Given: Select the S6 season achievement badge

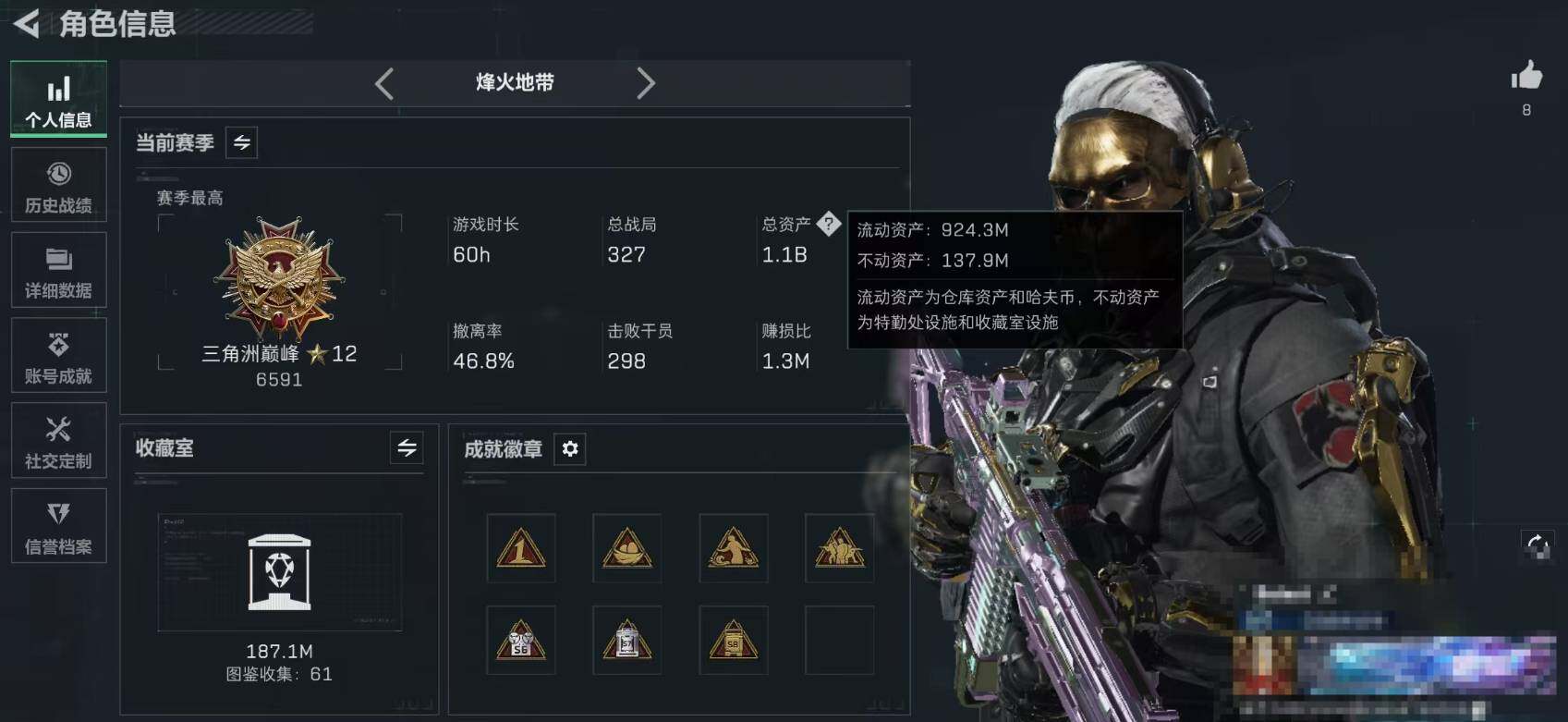Looking at the screenshot, I should coord(521,640).
